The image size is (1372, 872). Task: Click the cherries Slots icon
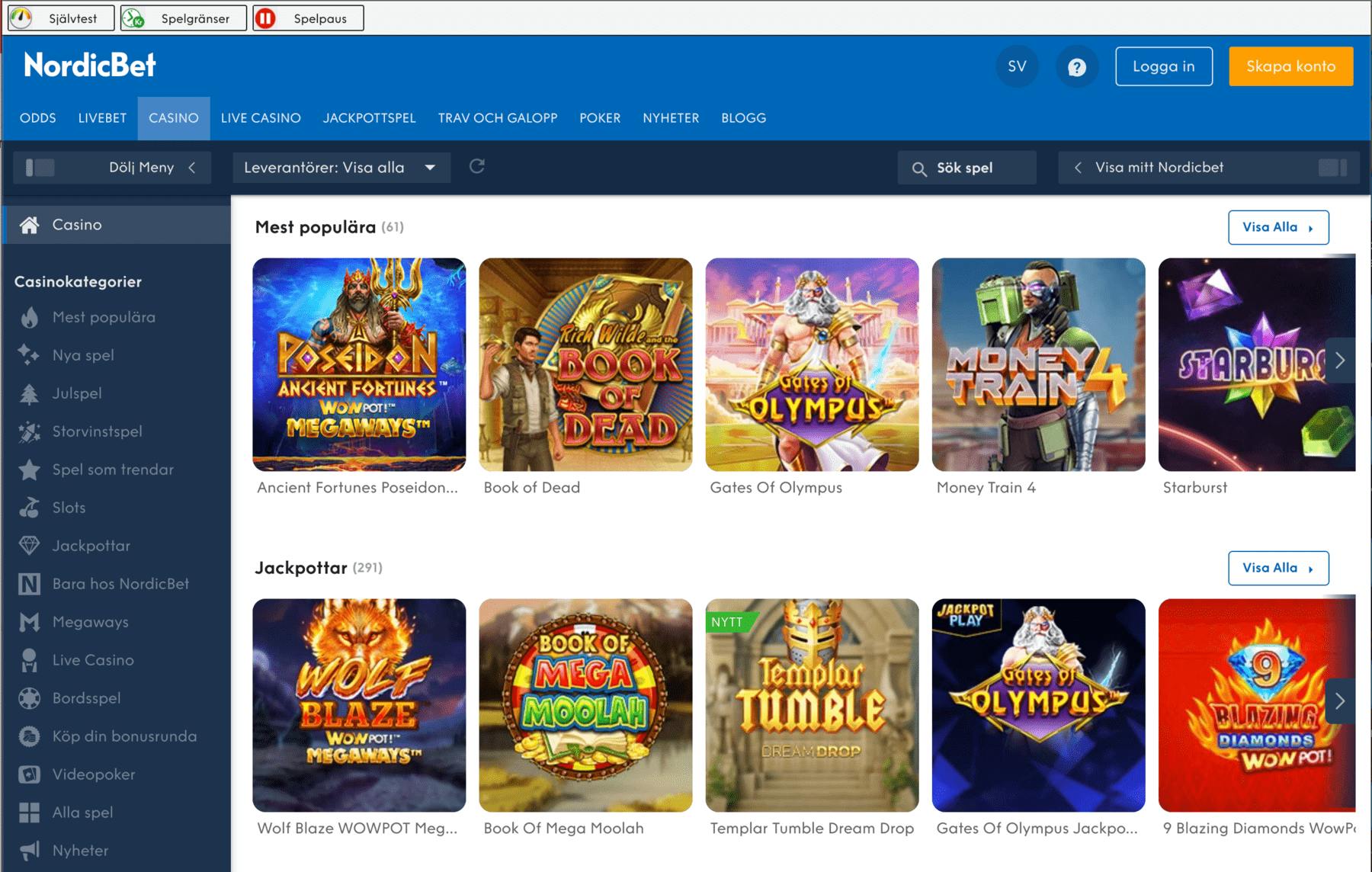30,508
